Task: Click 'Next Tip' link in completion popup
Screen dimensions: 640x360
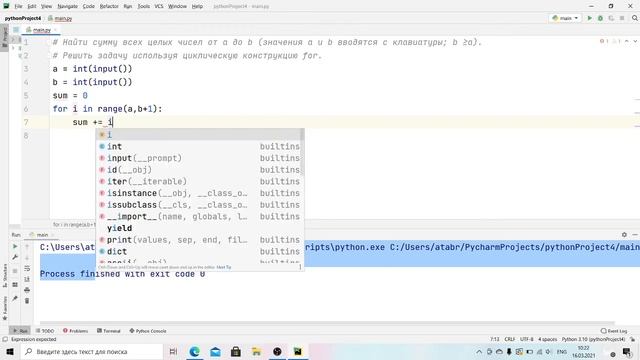Action: point(224,267)
